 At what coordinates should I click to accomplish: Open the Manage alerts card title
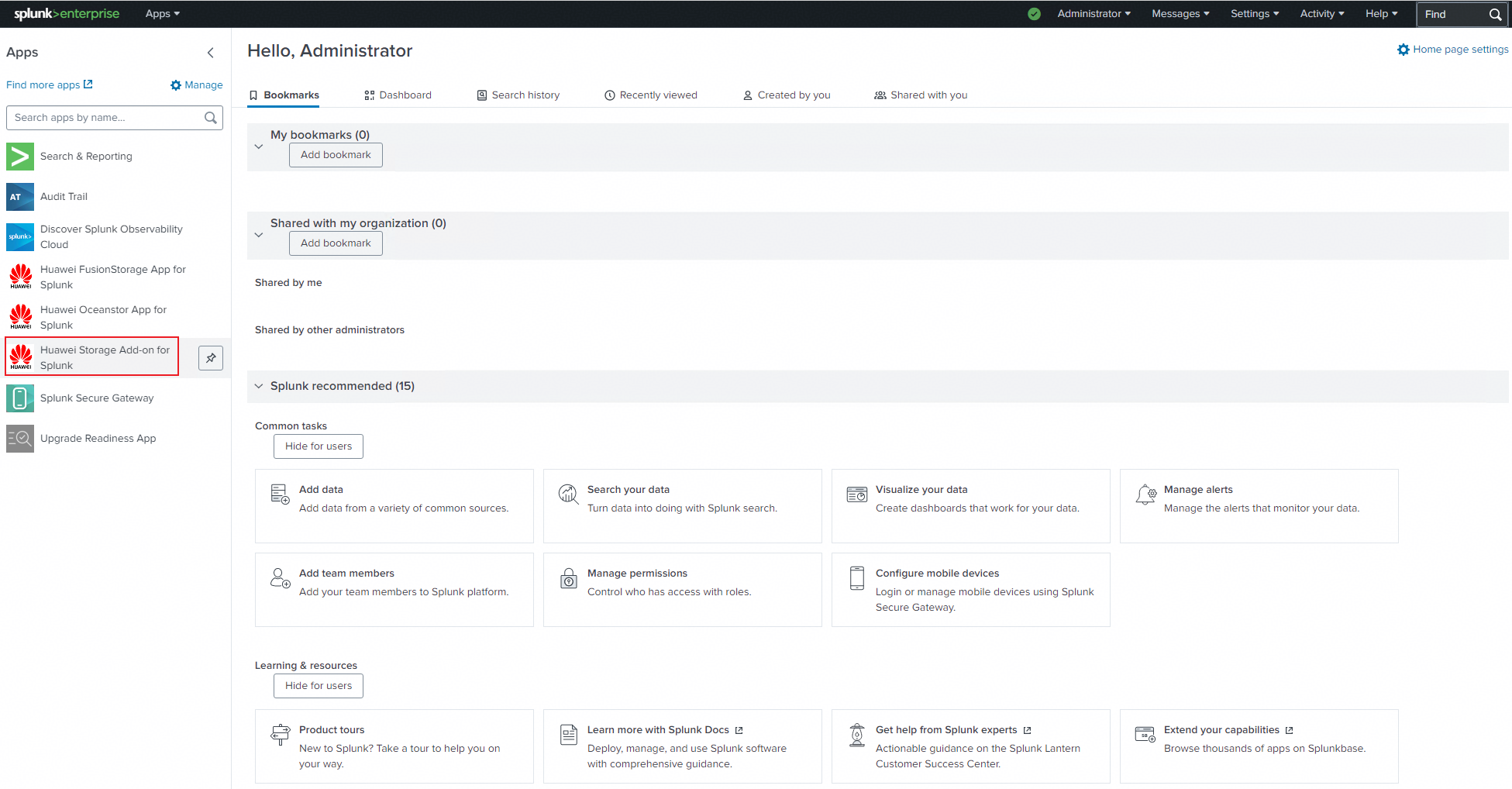[x=1198, y=490]
